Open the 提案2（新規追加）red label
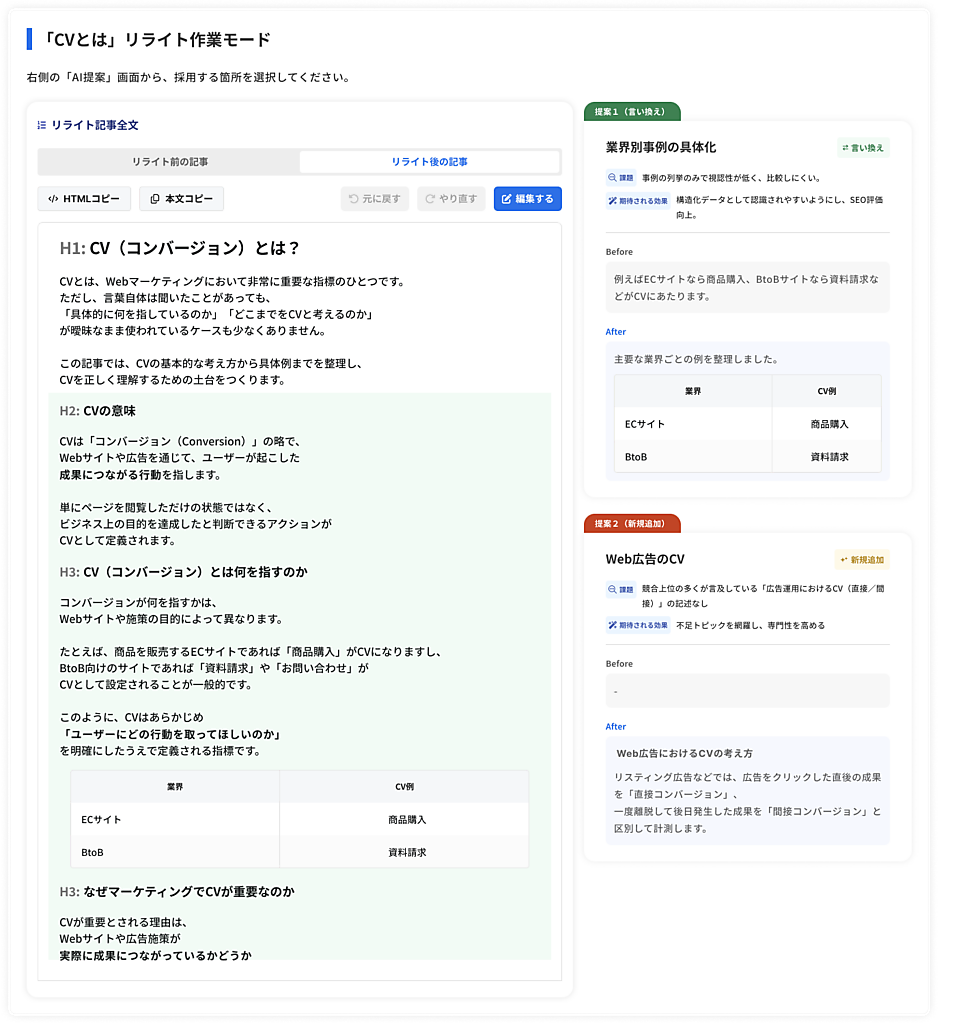Image resolution: width=965 pixels, height=1024 pixels. [x=631, y=523]
